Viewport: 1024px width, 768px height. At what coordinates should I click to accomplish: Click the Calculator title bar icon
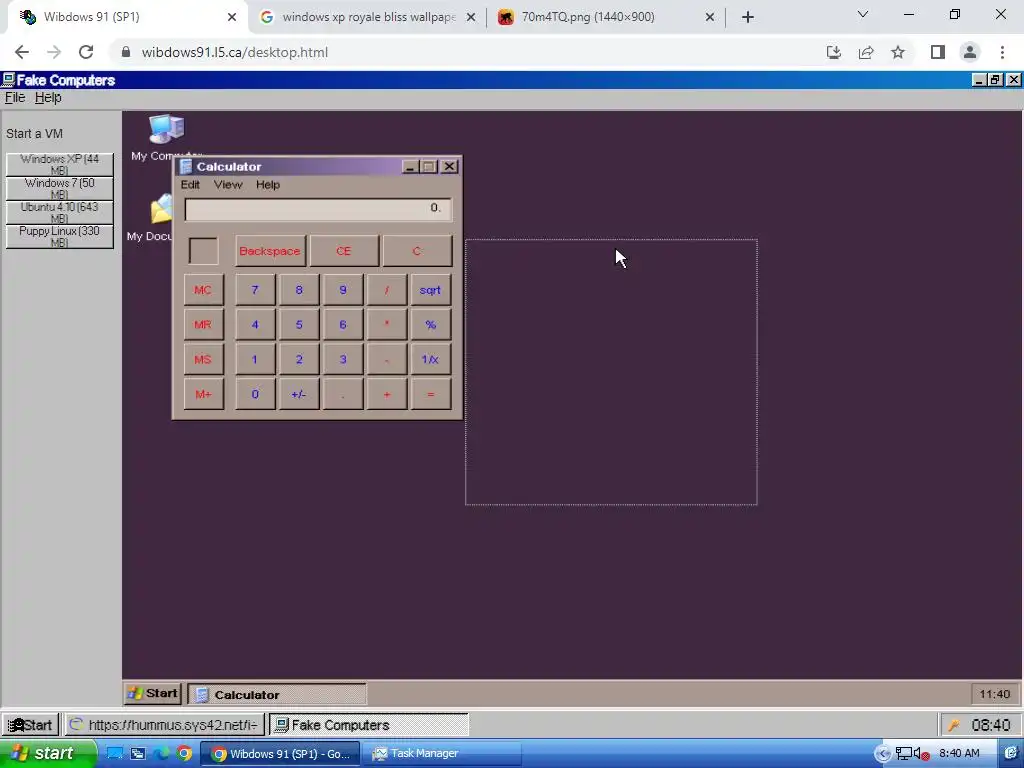tap(186, 167)
